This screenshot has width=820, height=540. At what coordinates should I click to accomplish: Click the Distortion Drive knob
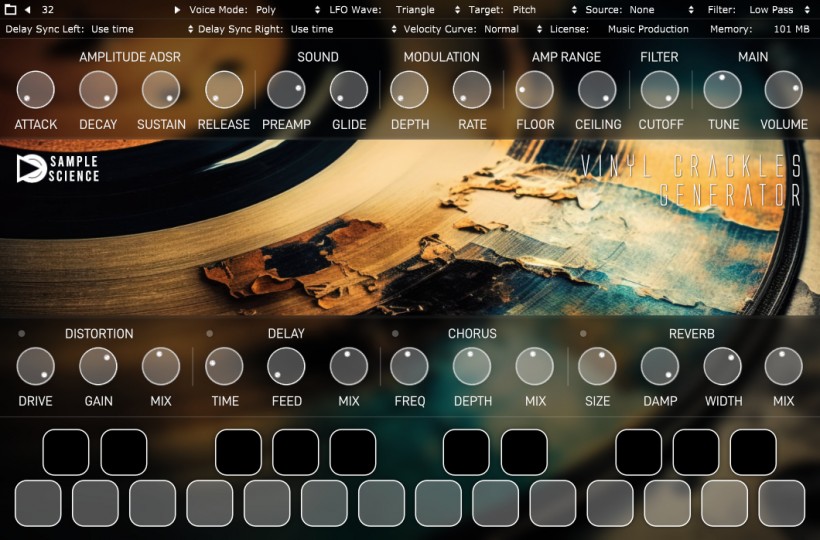coord(35,367)
